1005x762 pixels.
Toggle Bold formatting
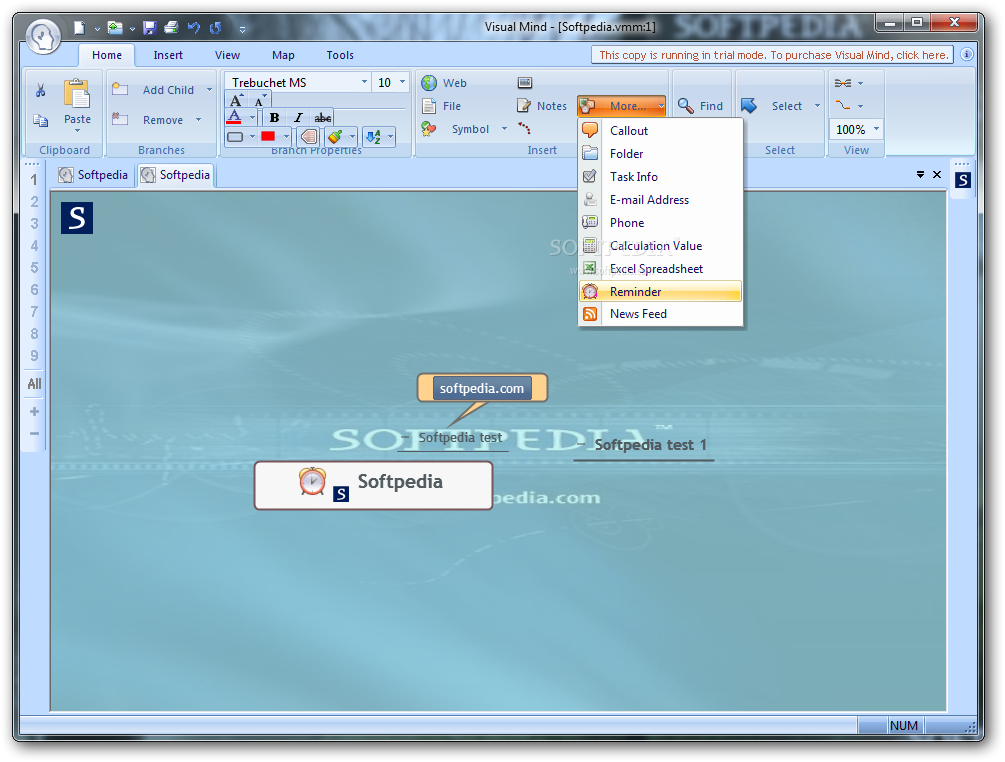(x=274, y=117)
